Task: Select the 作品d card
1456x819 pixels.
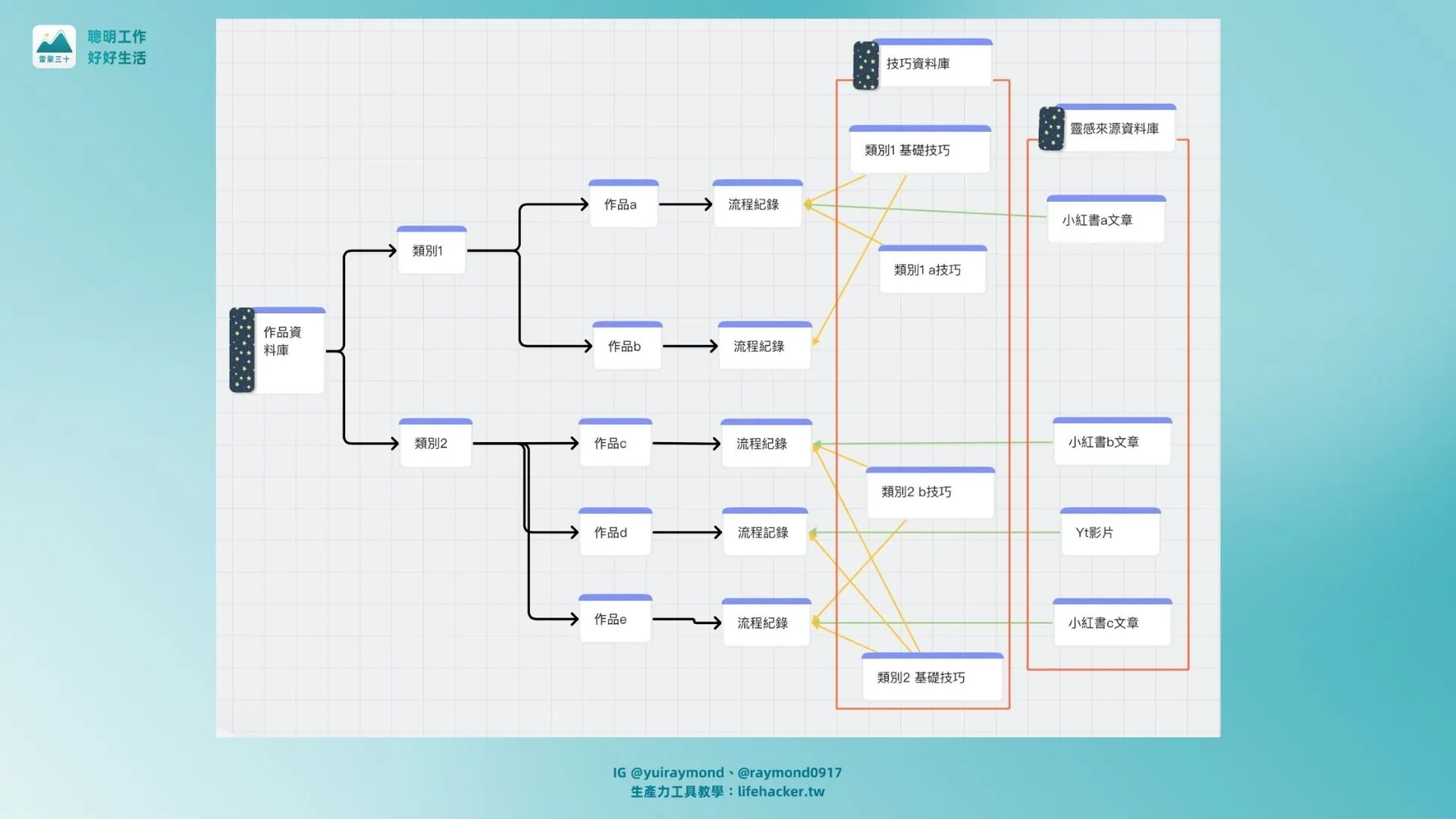Action: point(614,533)
